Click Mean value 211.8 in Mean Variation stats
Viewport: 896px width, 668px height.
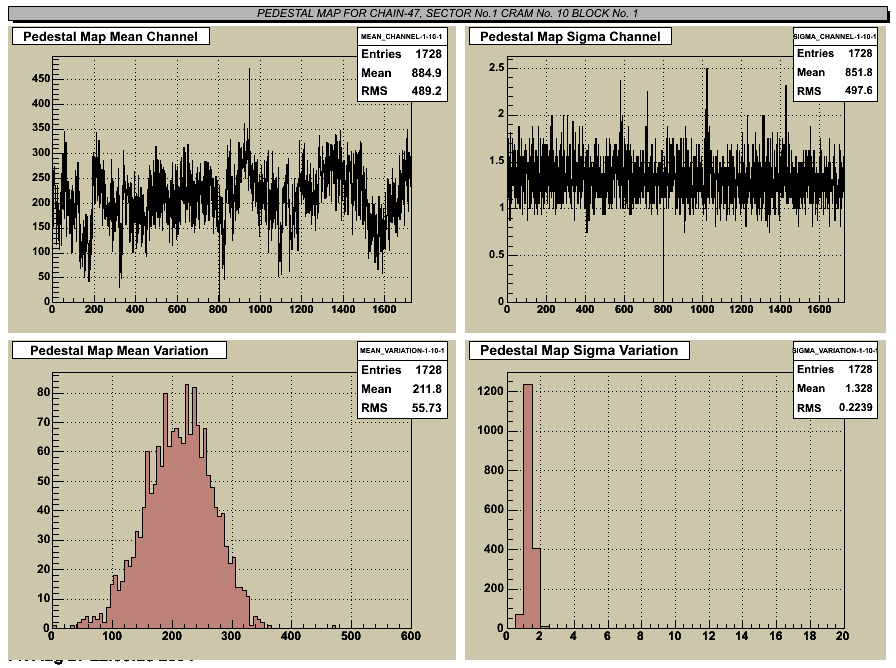427,389
